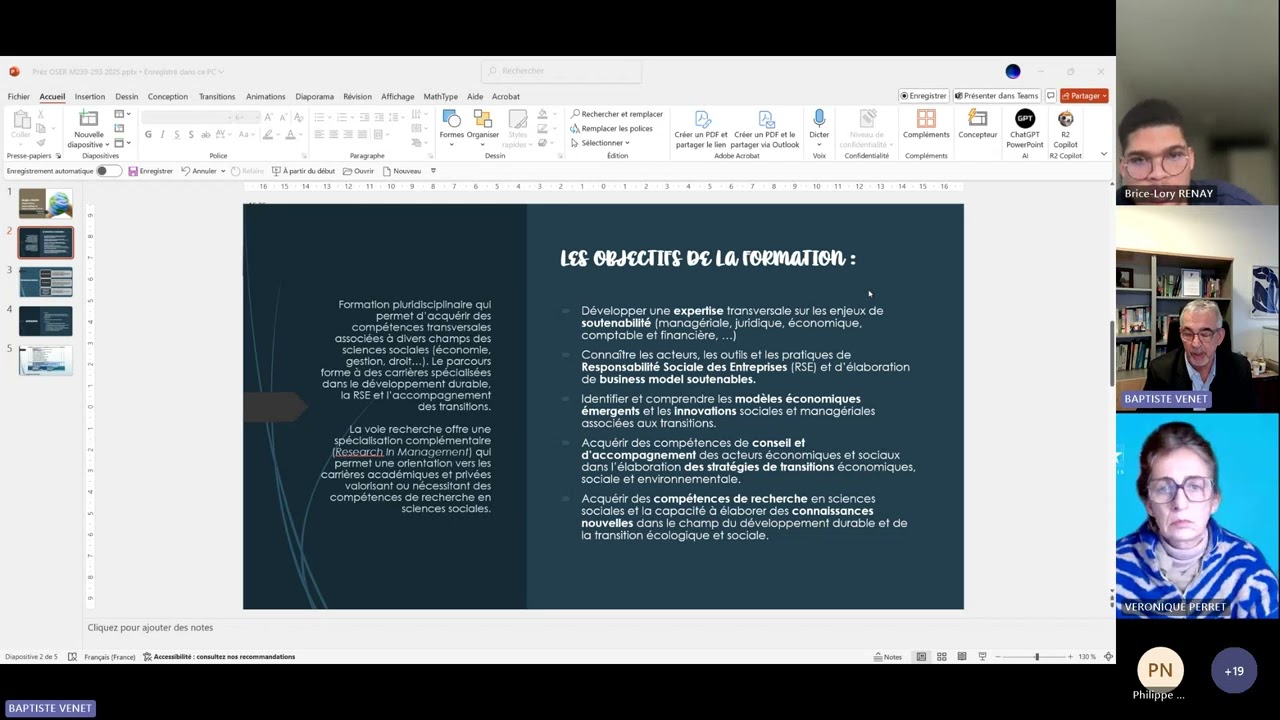1280x720 pixels.
Task: Toggle the Enregistrer recording button
Action: click(x=923, y=96)
